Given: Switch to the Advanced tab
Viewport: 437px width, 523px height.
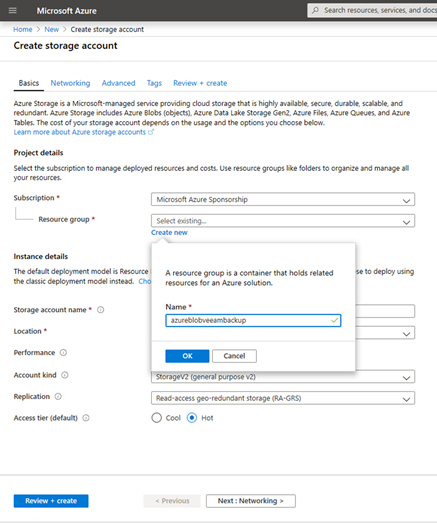Looking at the screenshot, I should coord(118,83).
